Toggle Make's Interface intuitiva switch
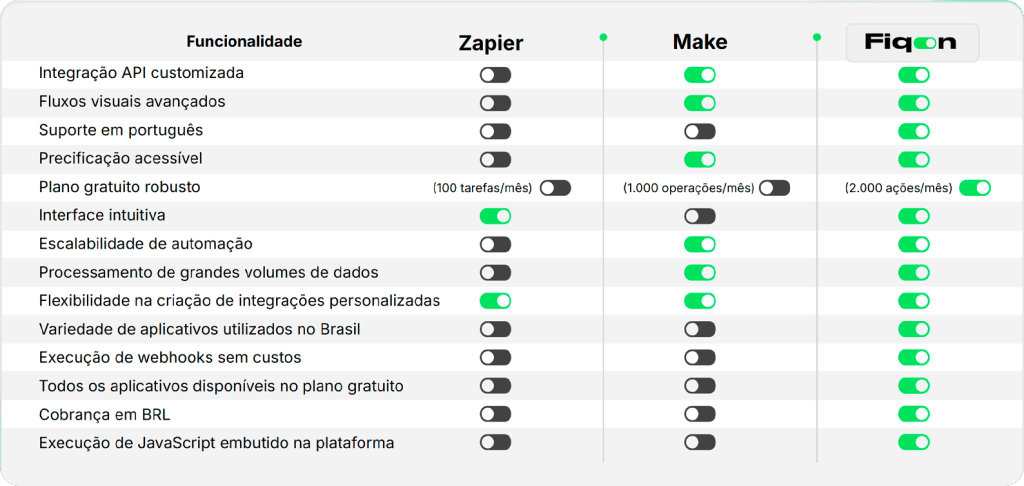Image resolution: width=1024 pixels, height=486 pixels. [700, 216]
